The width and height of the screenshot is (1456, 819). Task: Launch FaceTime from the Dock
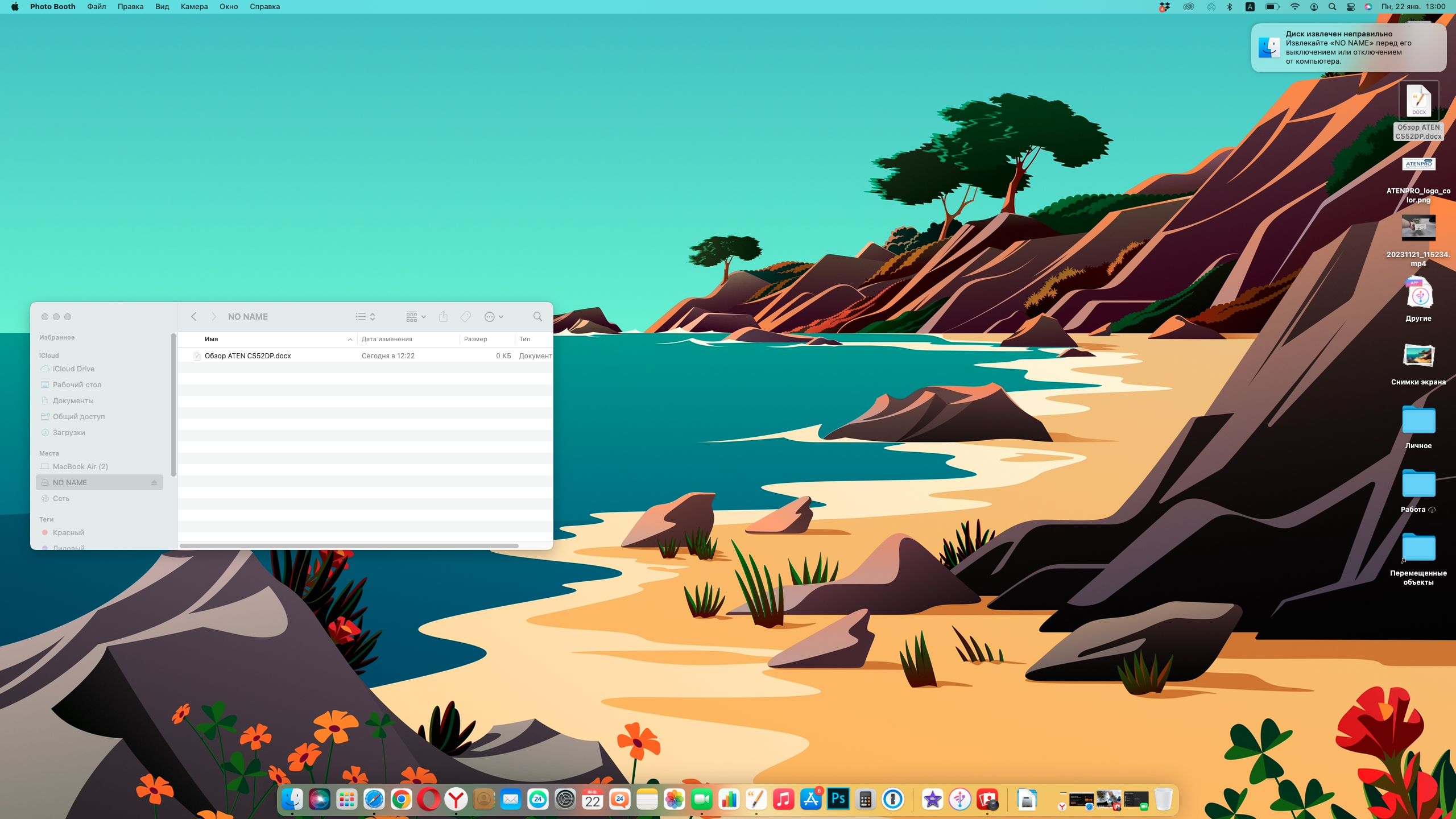pos(702,799)
